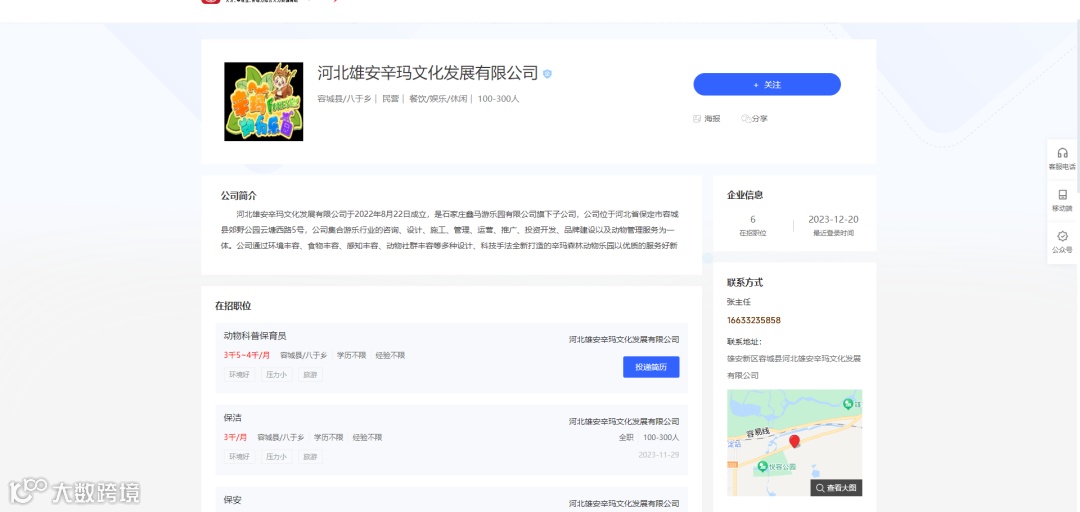Click the company name heading 河北雄安辛玛文化发展有限公司

427,73
